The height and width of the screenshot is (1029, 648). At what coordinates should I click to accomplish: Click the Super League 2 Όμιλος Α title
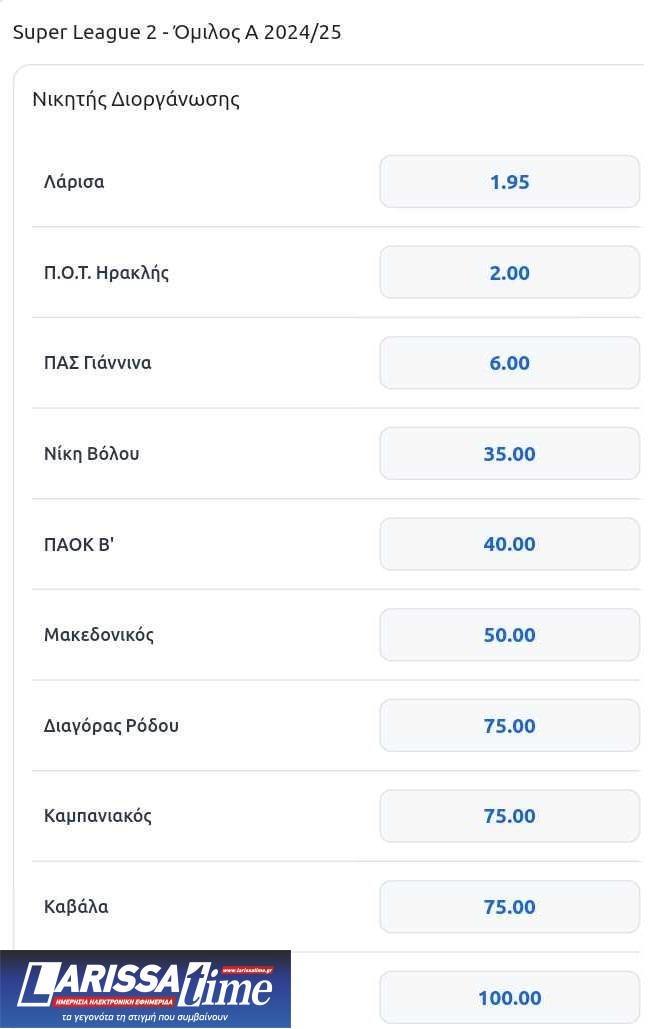177,32
